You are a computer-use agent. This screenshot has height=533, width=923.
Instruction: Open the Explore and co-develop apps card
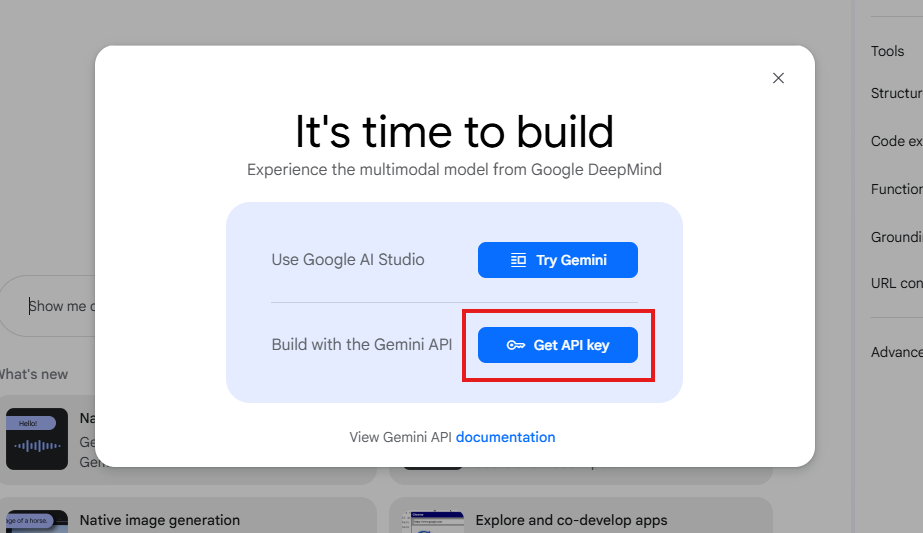[571, 520]
